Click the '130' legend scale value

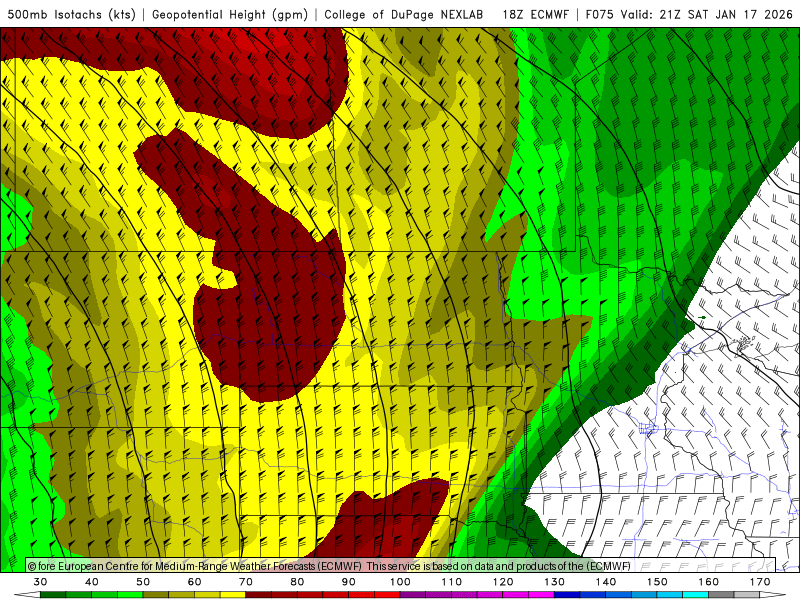[555, 582]
